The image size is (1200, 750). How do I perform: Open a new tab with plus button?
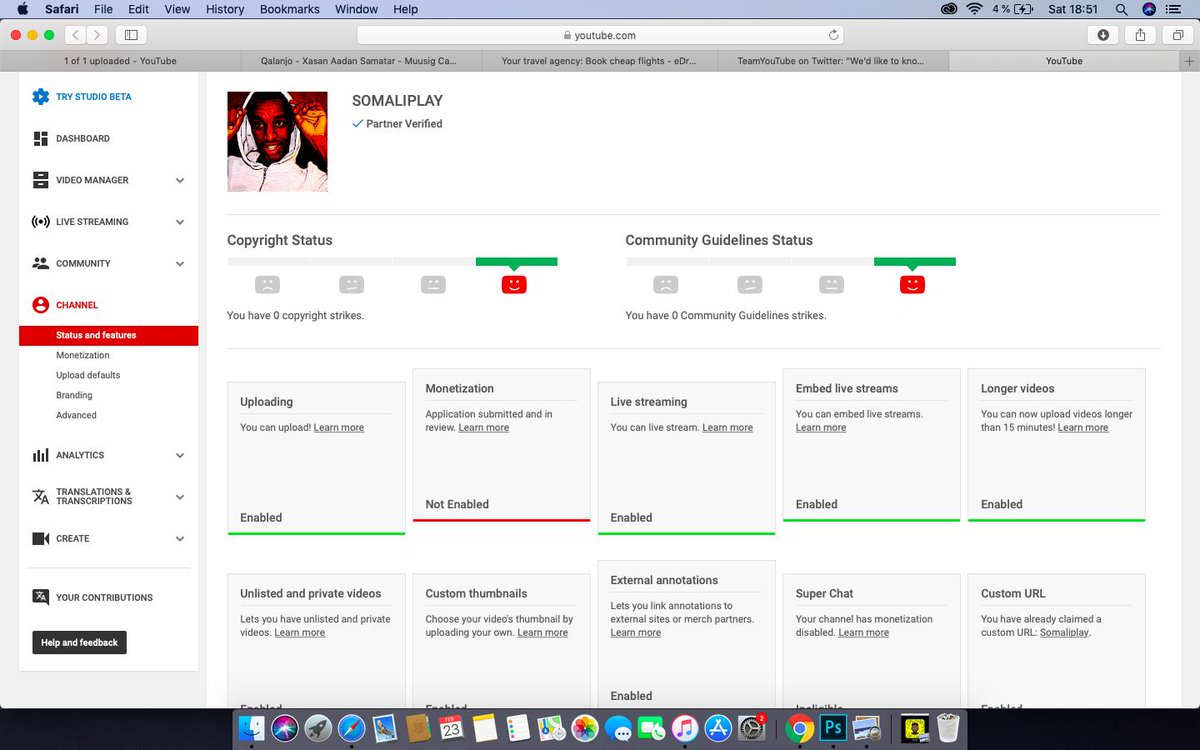pyautogui.click(x=1188, y=61)
